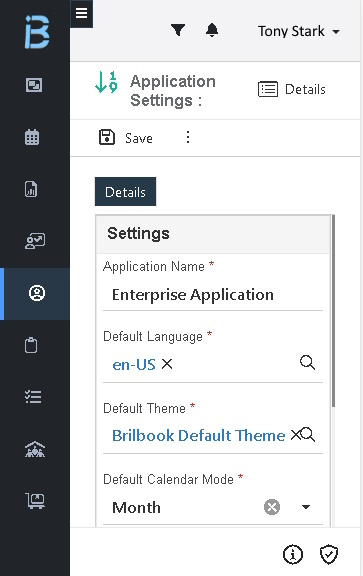Open the clipboard icon in sidebar

[x=31, y=345]
